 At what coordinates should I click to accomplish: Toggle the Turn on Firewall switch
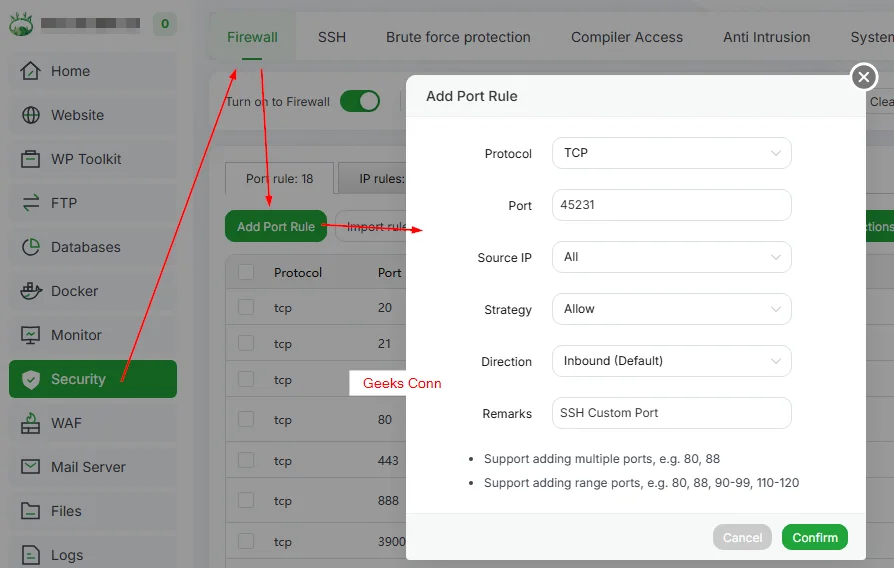click(360, 102)
